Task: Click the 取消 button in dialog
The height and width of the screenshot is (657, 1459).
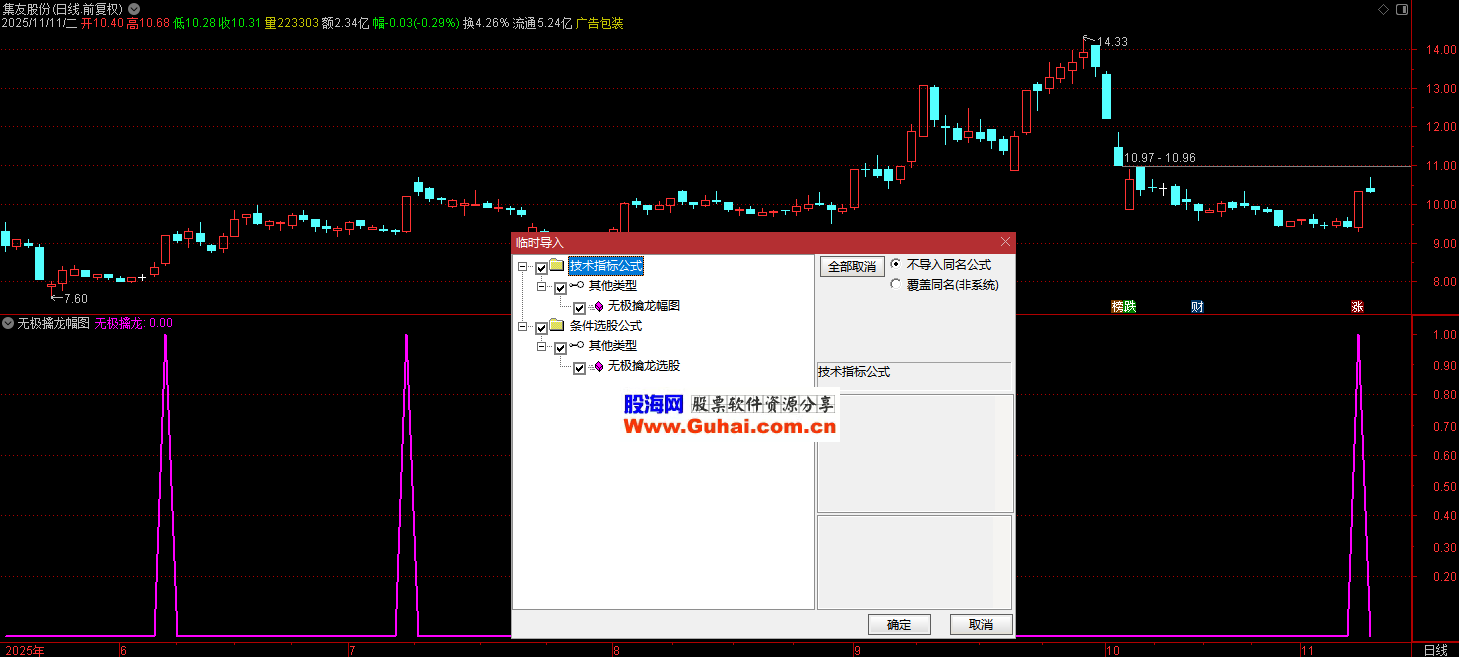Action: [x=981, y=624]
